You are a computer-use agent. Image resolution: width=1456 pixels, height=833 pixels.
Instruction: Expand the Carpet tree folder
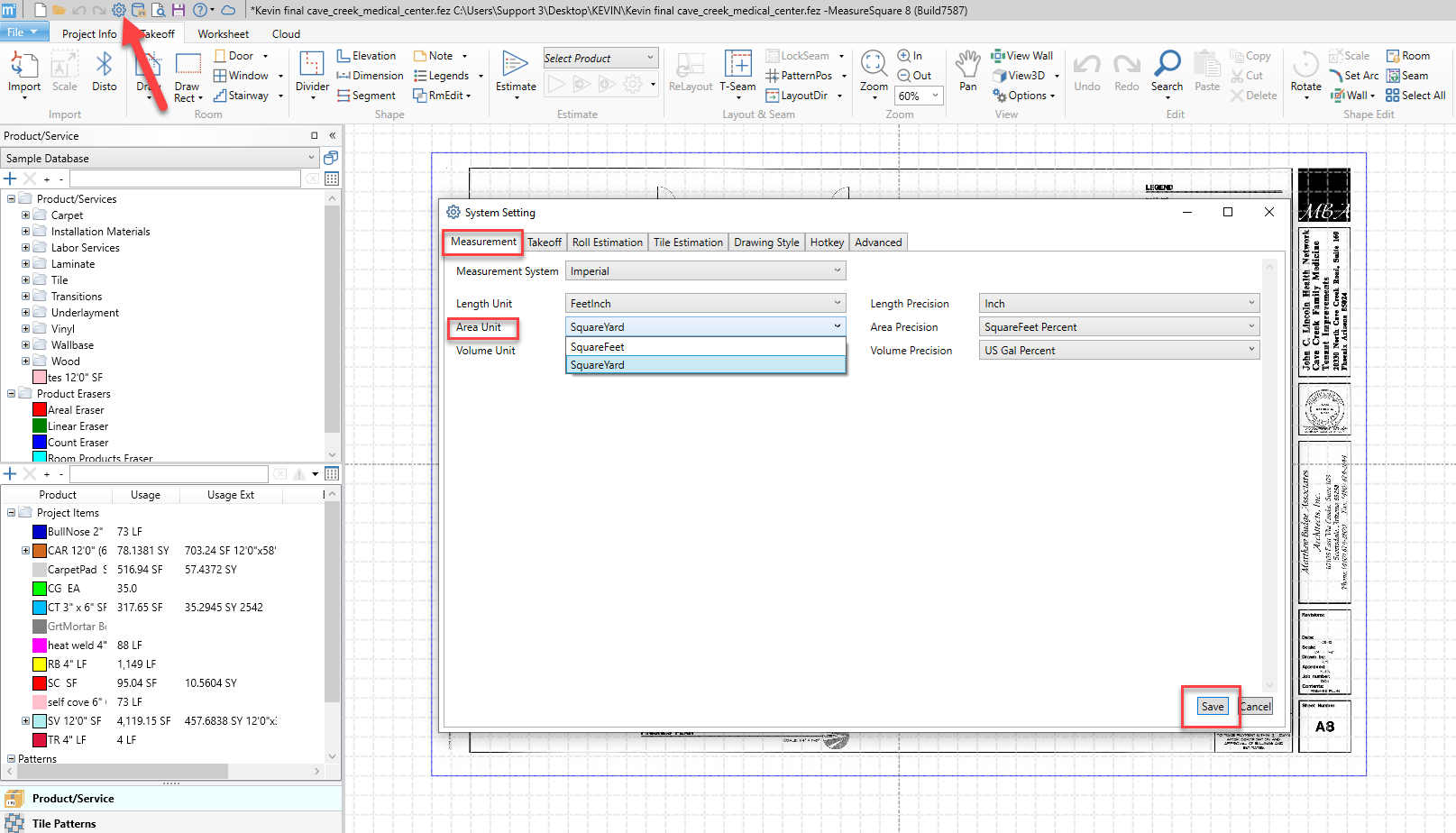pos(25,215)
